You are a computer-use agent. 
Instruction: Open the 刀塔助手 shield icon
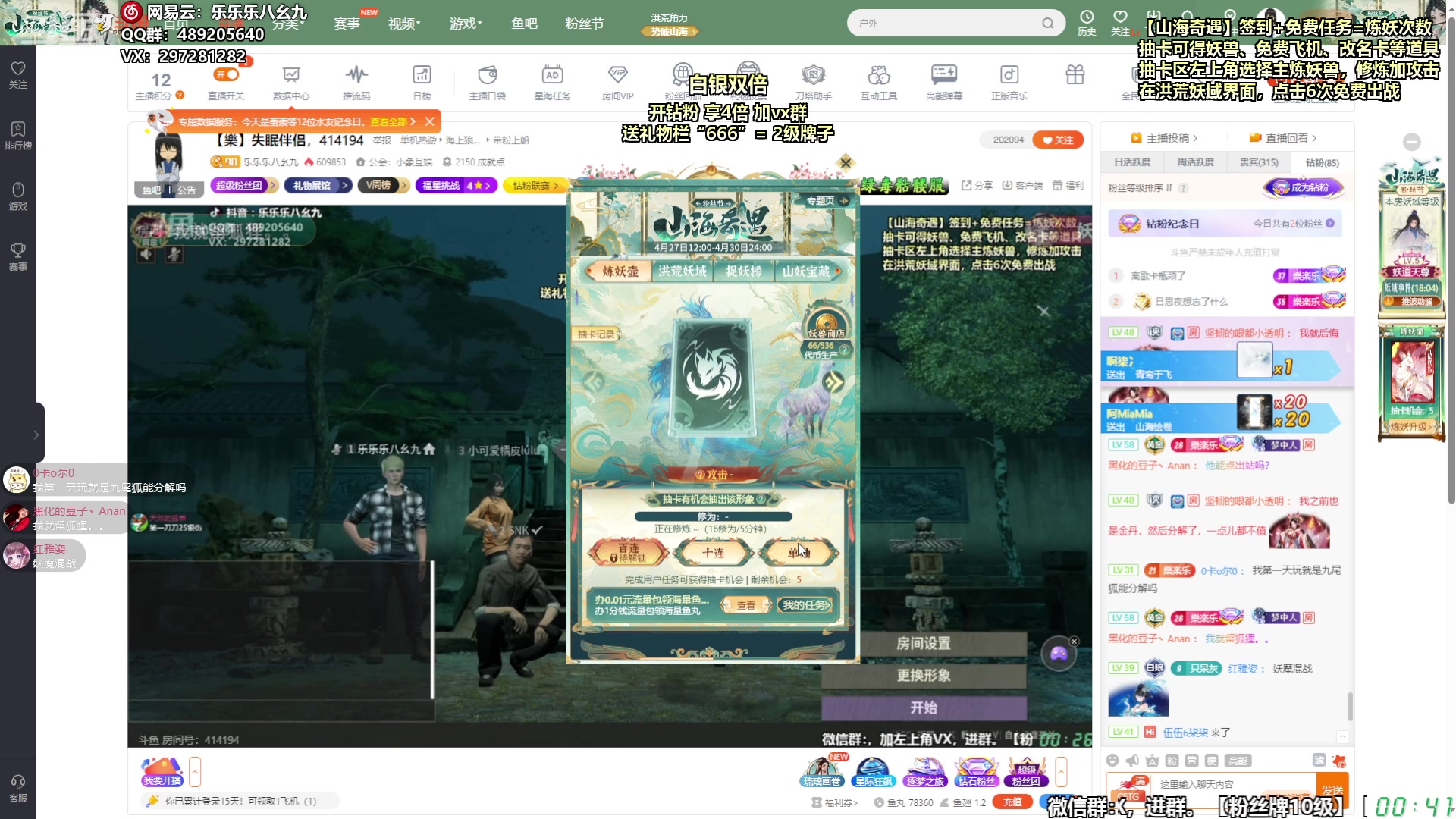(x=813, y=82)
